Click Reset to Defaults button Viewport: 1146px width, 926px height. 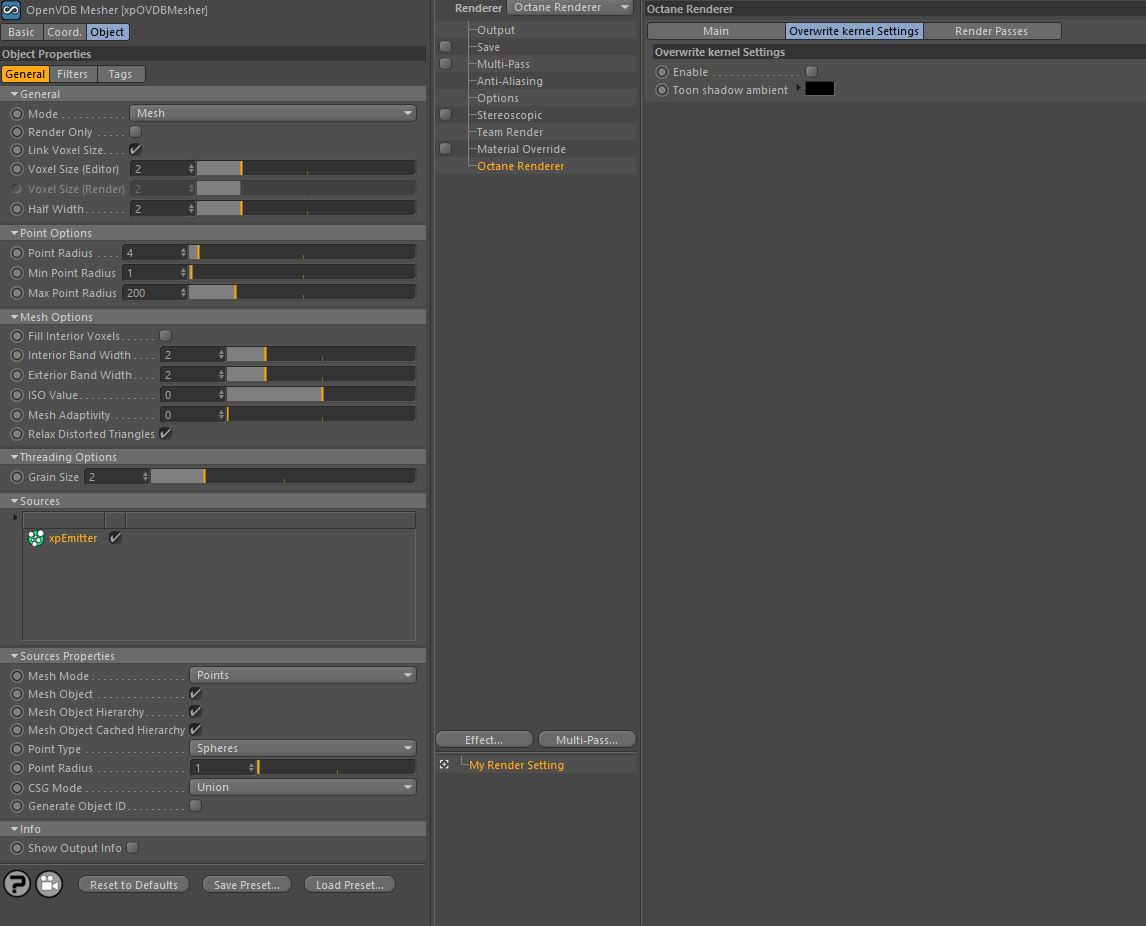tap(134, 884)
